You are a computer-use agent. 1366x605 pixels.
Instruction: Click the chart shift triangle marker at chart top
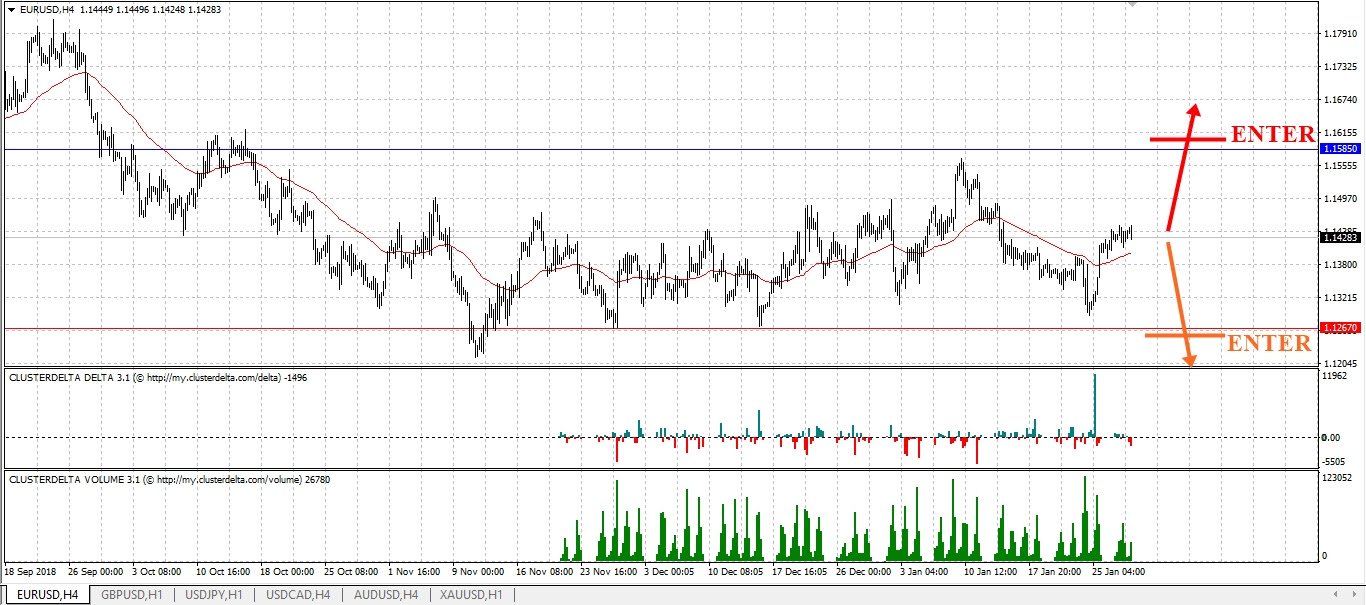(x=1132, y=5)
